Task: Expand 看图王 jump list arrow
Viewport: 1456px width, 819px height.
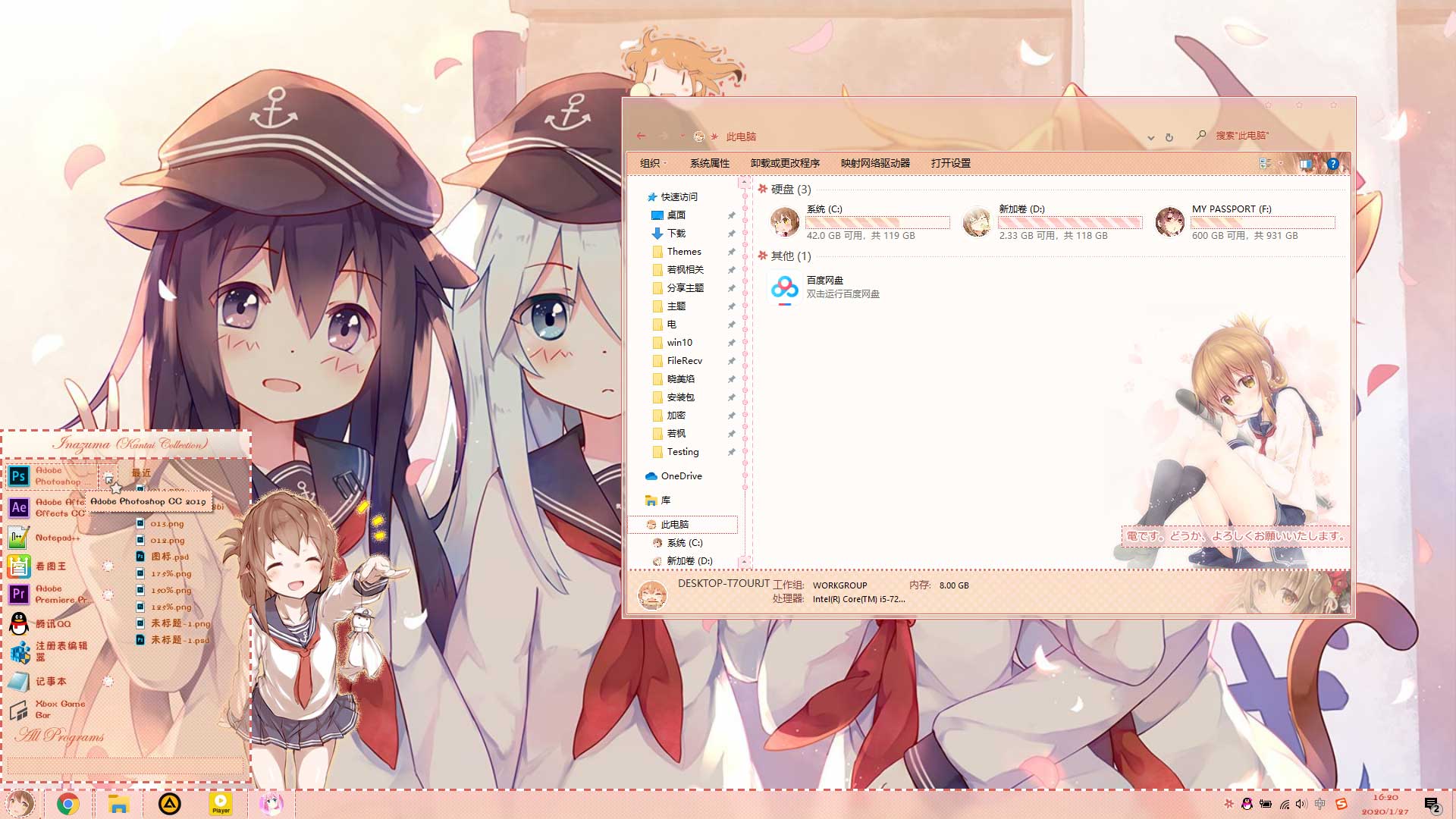Action: click(x=108, y=566)
